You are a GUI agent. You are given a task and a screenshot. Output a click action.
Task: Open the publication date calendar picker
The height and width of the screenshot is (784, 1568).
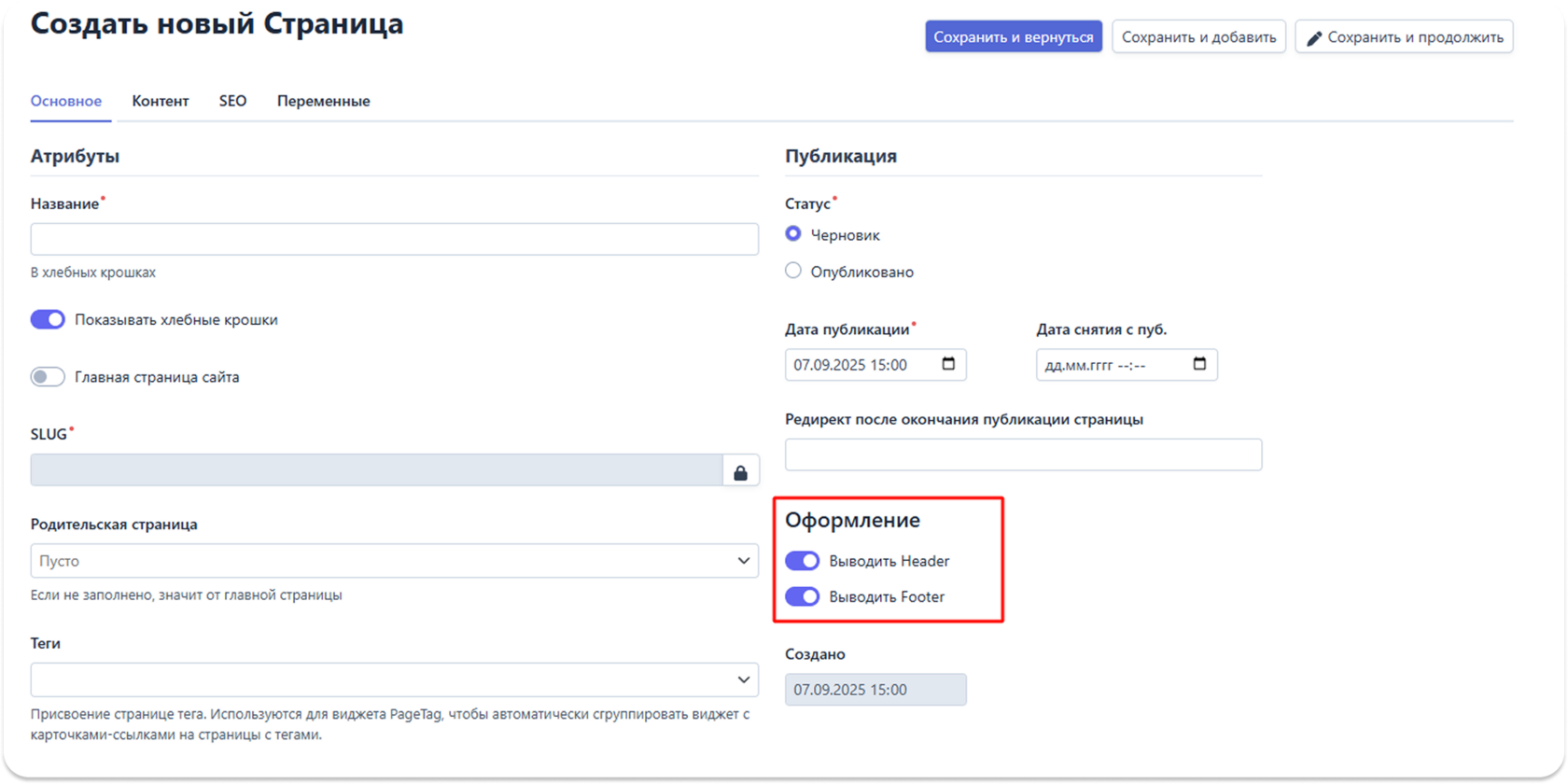click(x=948, y=364)
